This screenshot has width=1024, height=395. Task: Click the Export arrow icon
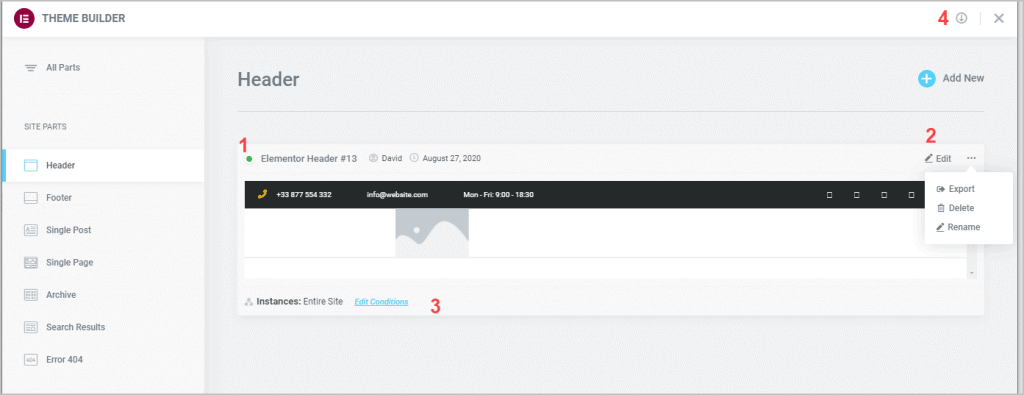[x=941, y=189]
